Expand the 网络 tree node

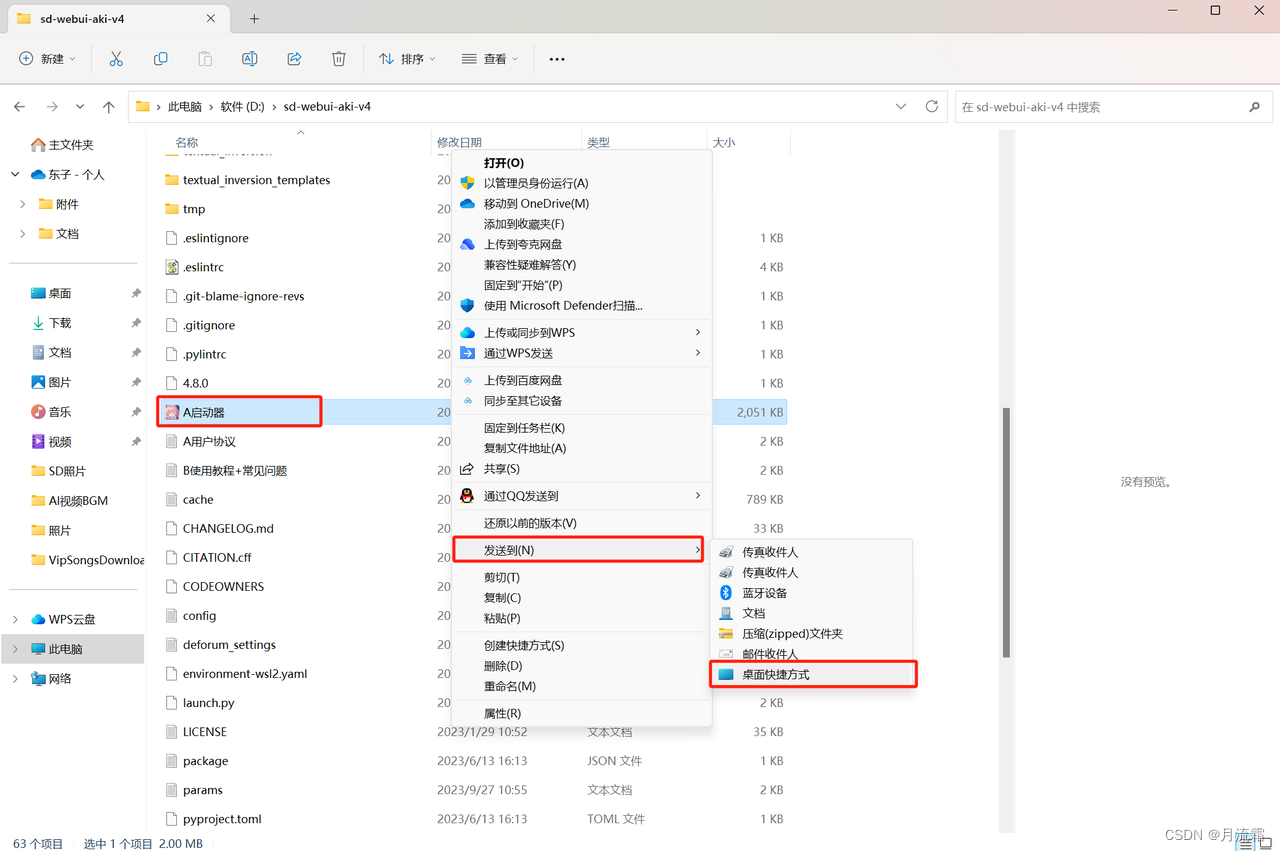click(x=15, y=678)
